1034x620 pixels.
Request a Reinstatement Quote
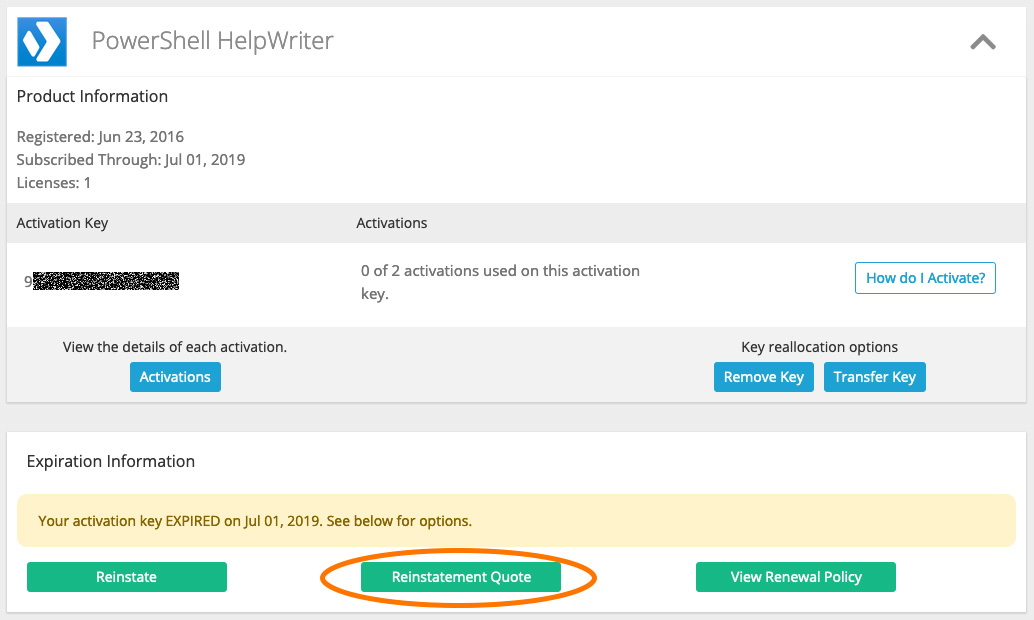461,576
